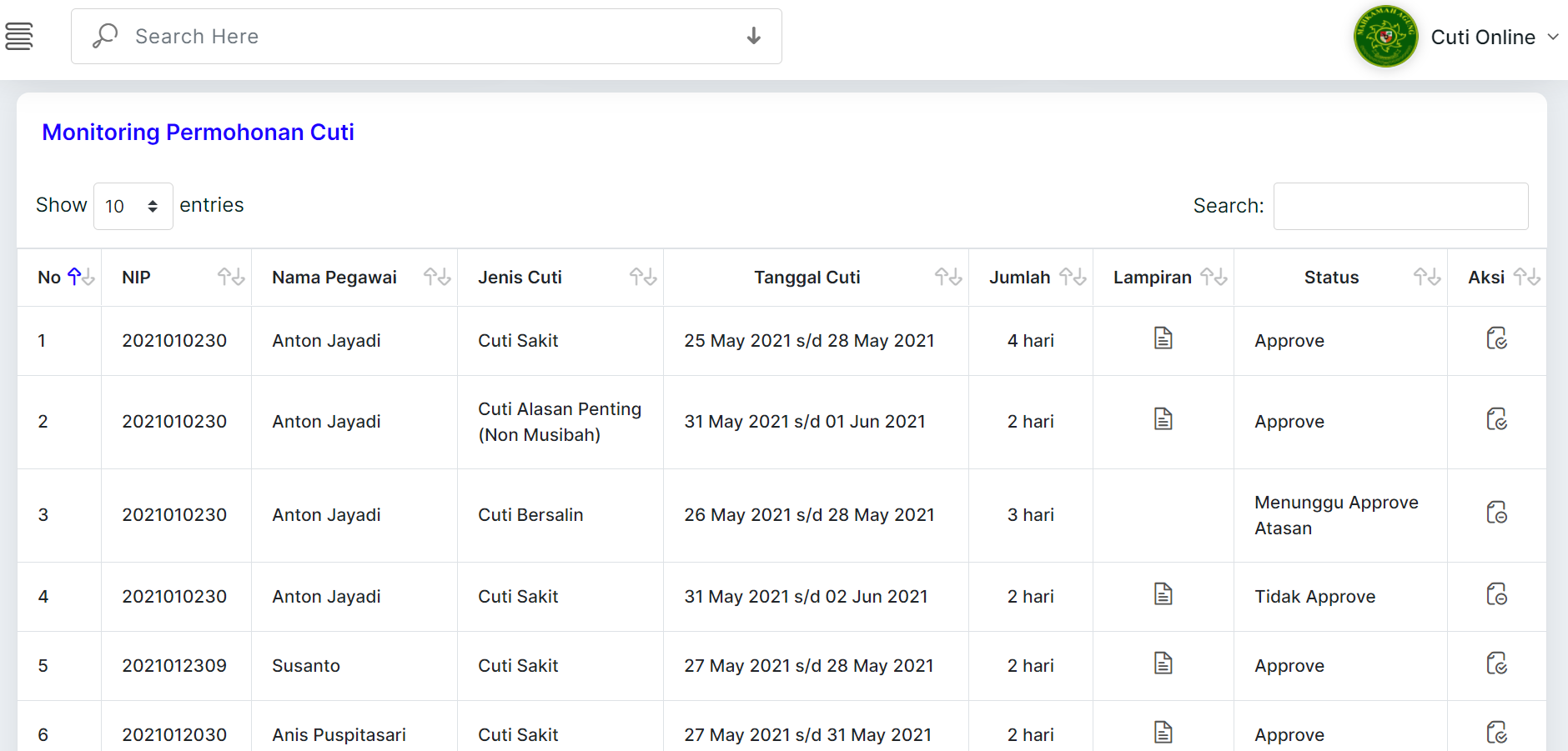Screen dimensions: 1568x751
Task: Open the attachment on the Cuti Alasan Penting row
Action: coord(1163,419)
